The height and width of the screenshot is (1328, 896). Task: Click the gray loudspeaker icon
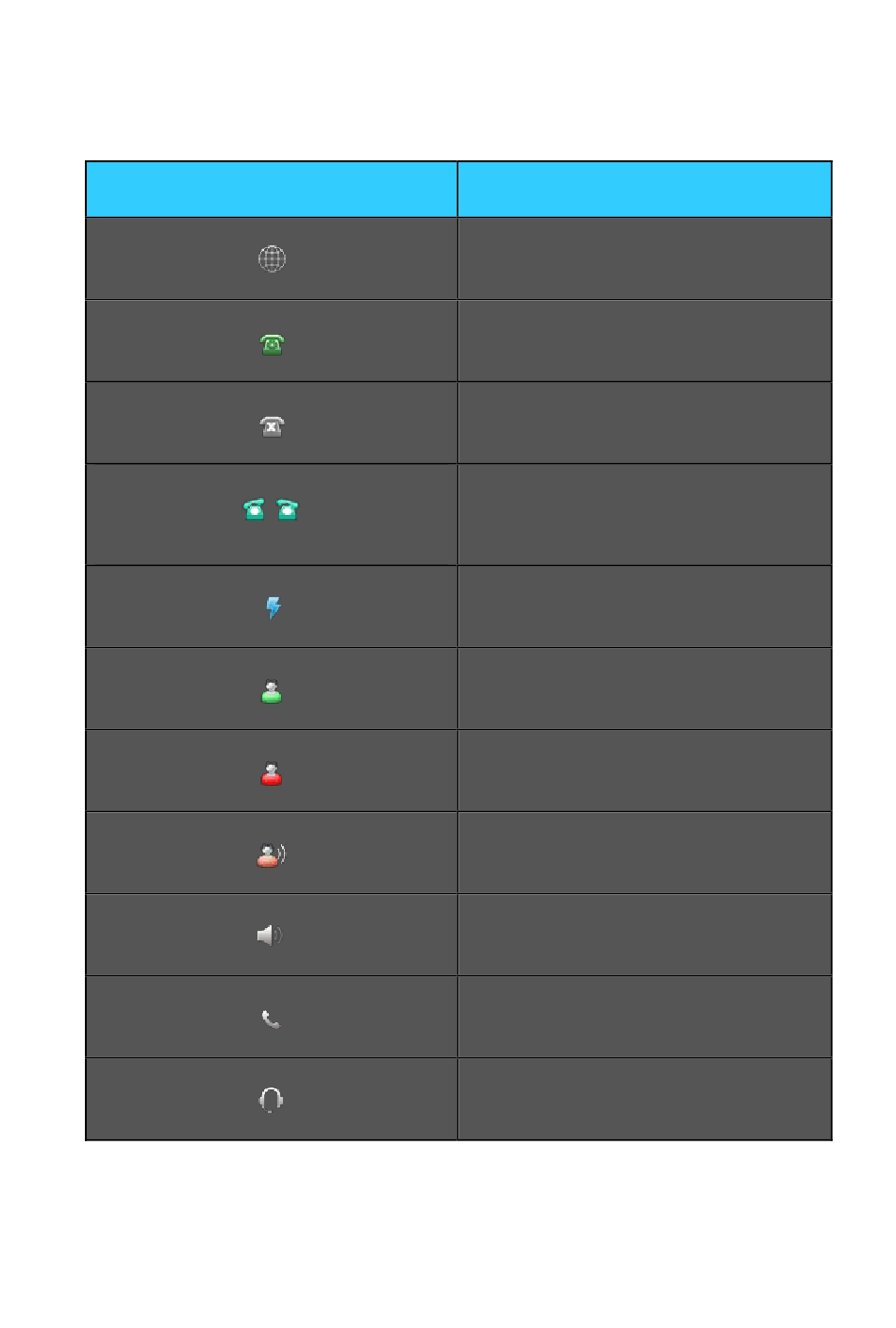270,935
